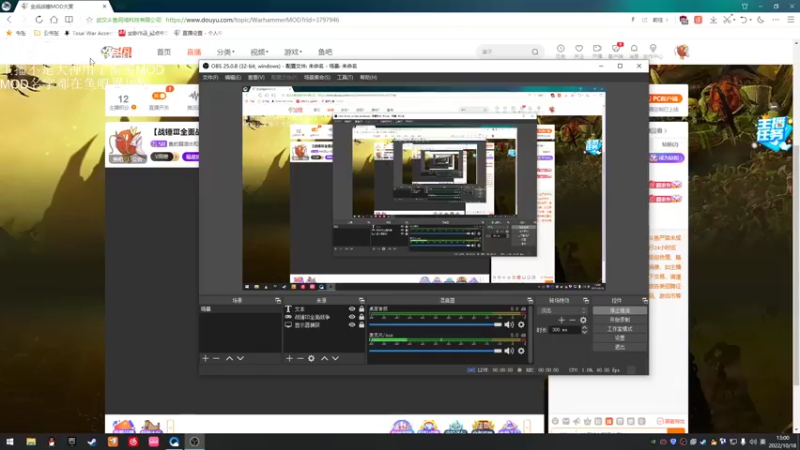Toggle lock on 战锤III全面战争 source
Viewport: 800px width, 450px height.
click(x=361, y=317)
